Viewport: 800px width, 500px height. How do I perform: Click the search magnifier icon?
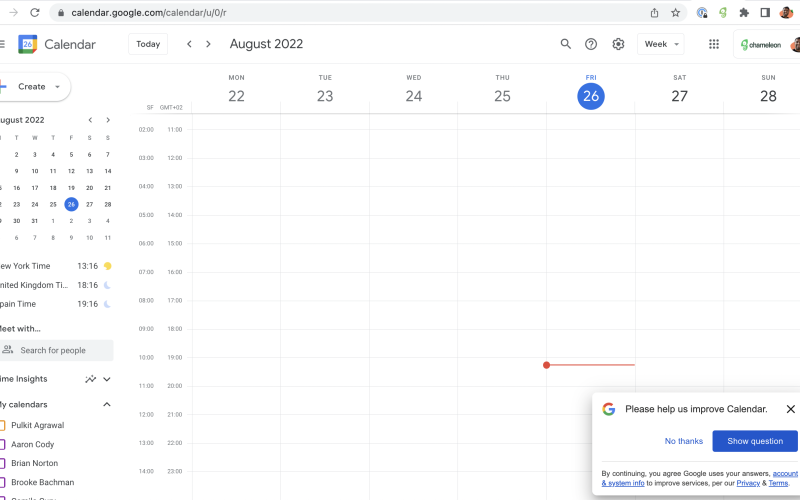coord(566,44)
